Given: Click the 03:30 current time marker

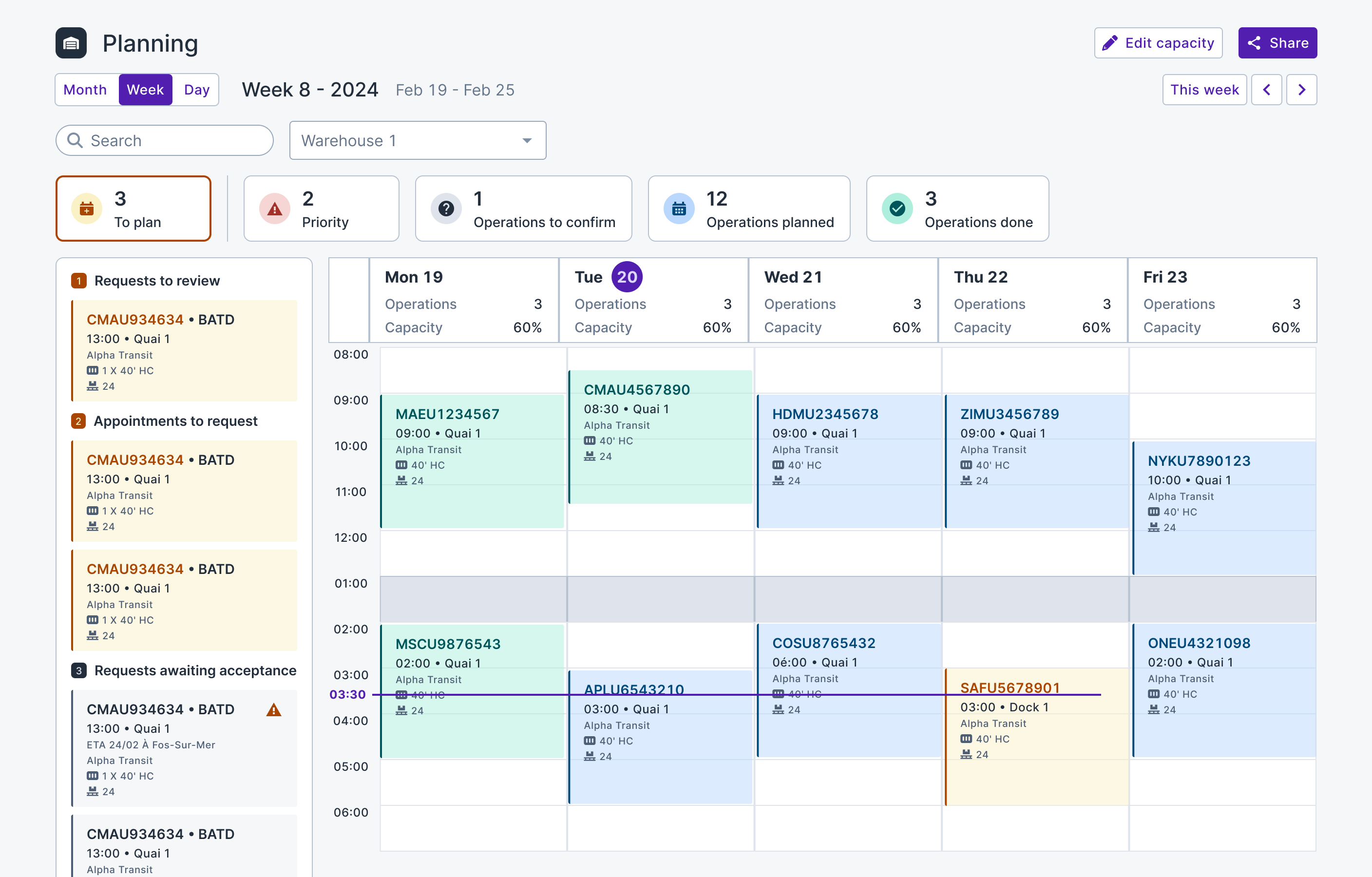Looking at the screenshot, I should [x=347, y=695].
